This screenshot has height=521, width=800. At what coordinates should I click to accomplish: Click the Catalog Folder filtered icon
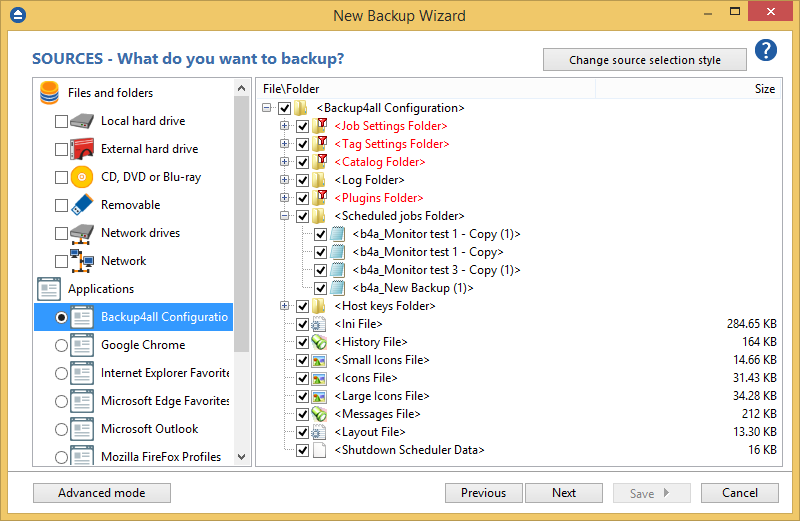click(x=319, y=162)
